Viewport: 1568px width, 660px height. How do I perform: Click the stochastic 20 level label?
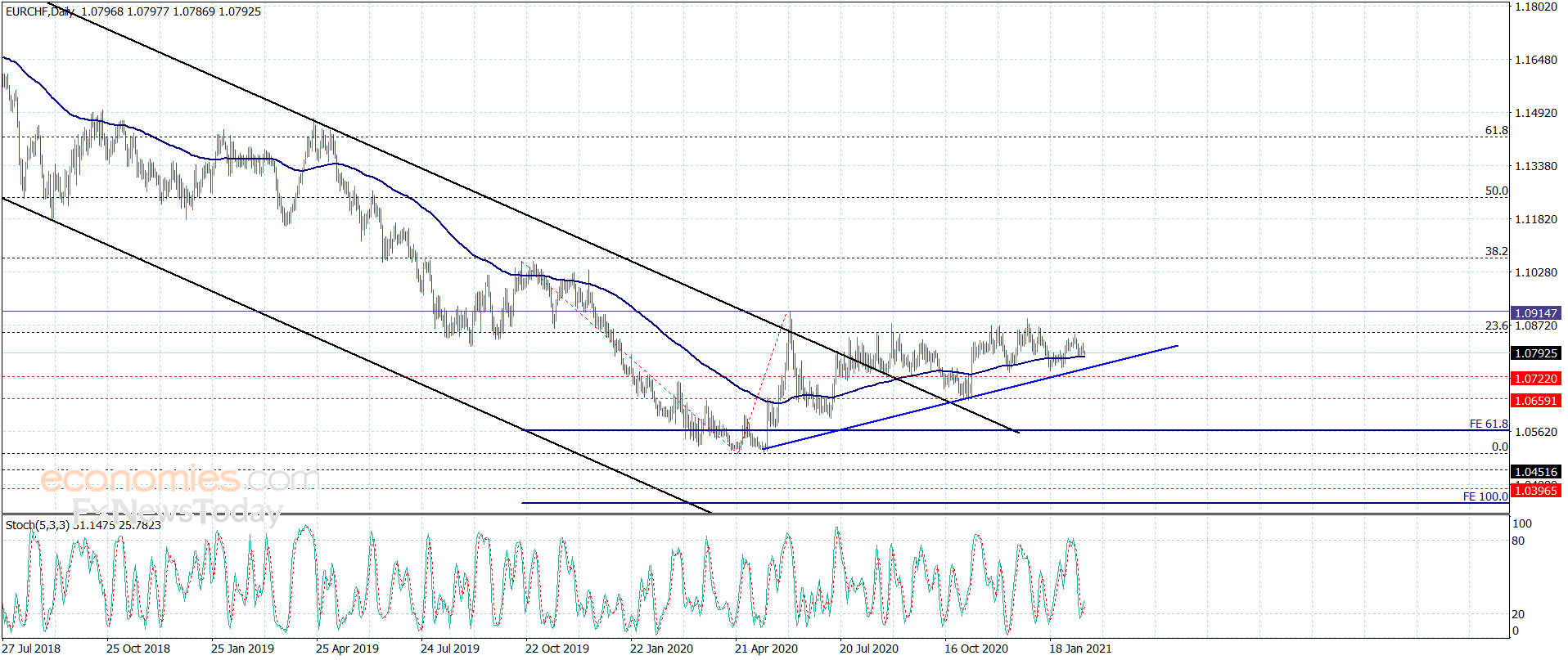[x=1518, y=614]
